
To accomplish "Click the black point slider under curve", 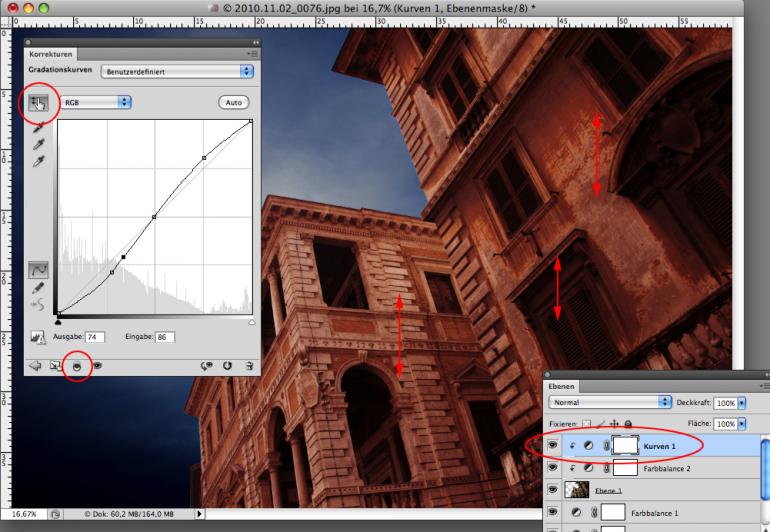I will [x=58, y=322].
